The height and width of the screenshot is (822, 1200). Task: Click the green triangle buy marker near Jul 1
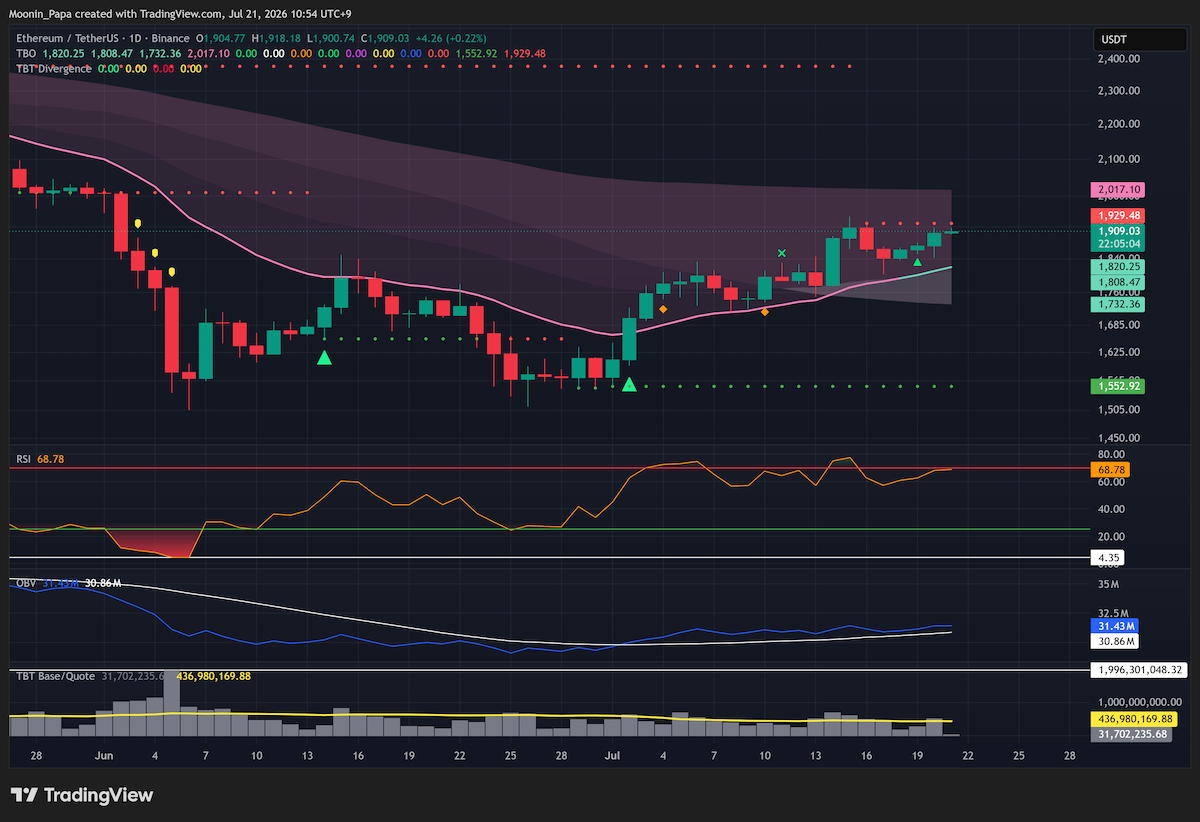tap(629, 384)
